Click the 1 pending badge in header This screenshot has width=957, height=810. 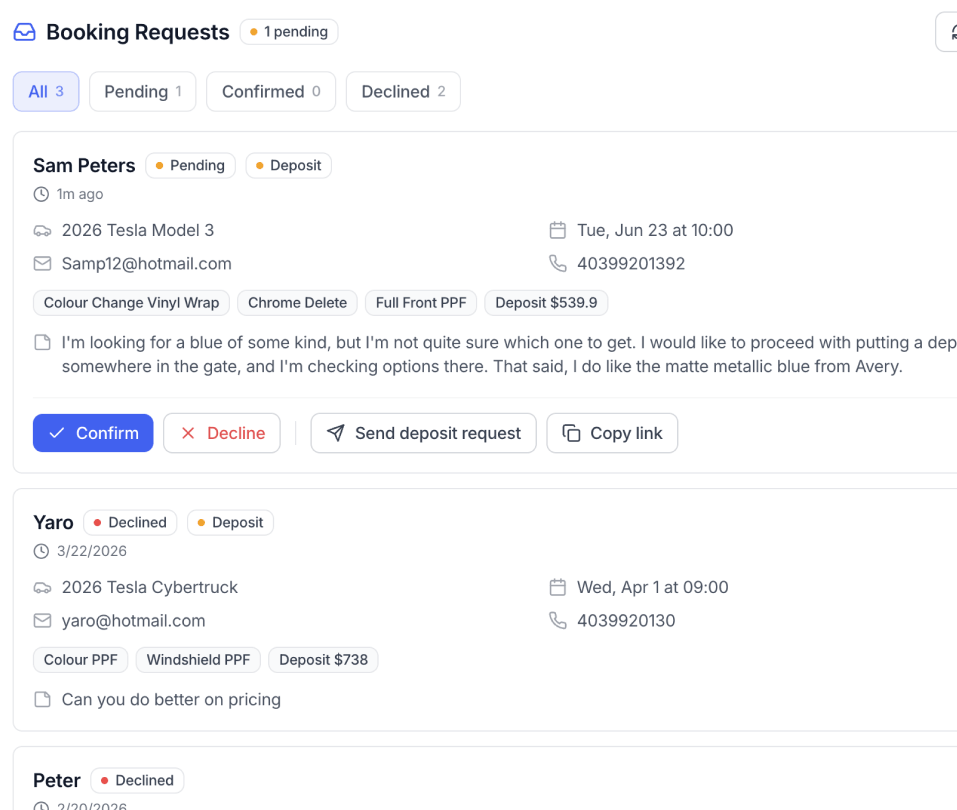click(x=289, y=32)
